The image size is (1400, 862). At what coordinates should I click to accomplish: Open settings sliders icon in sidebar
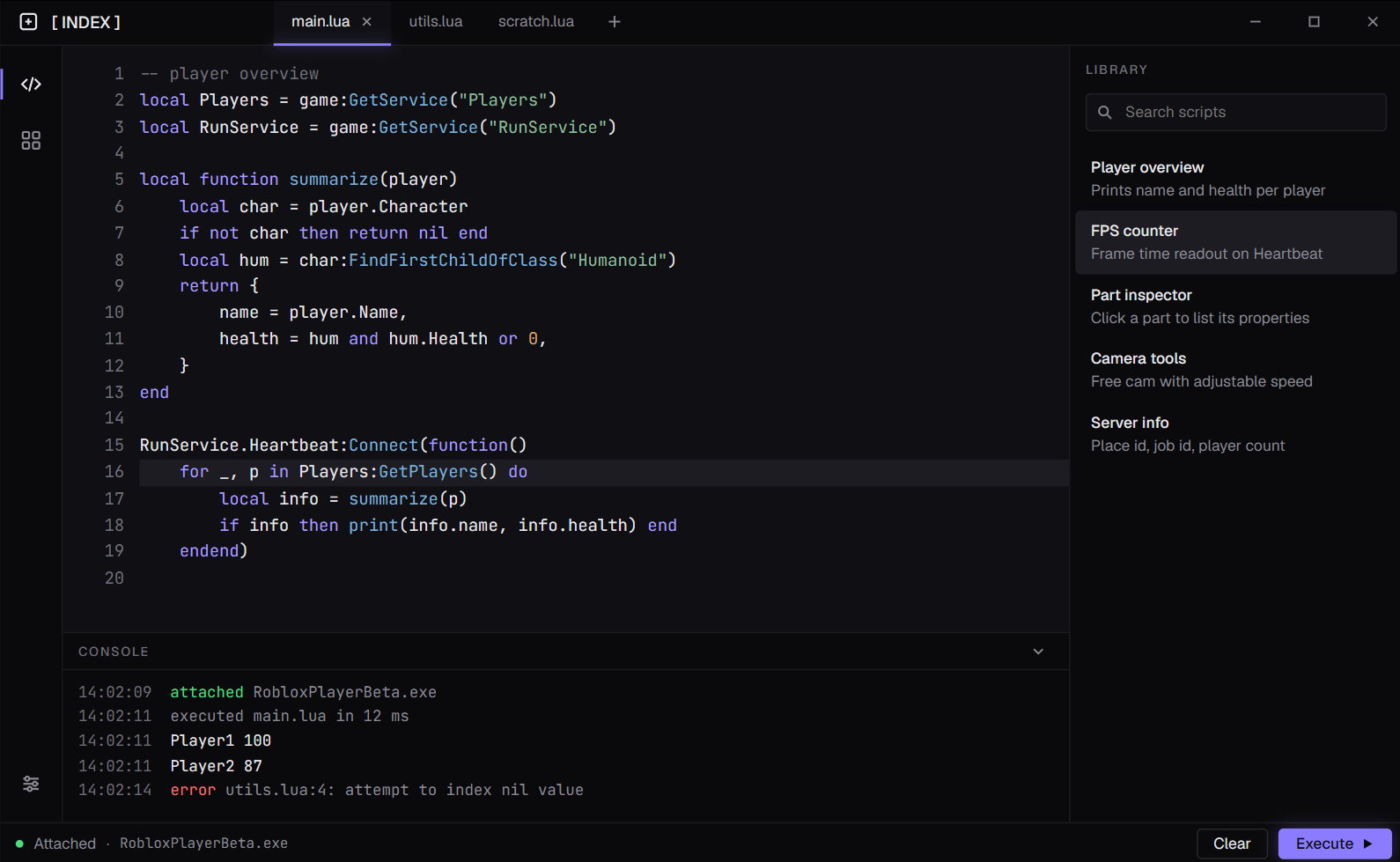[31, 784]
